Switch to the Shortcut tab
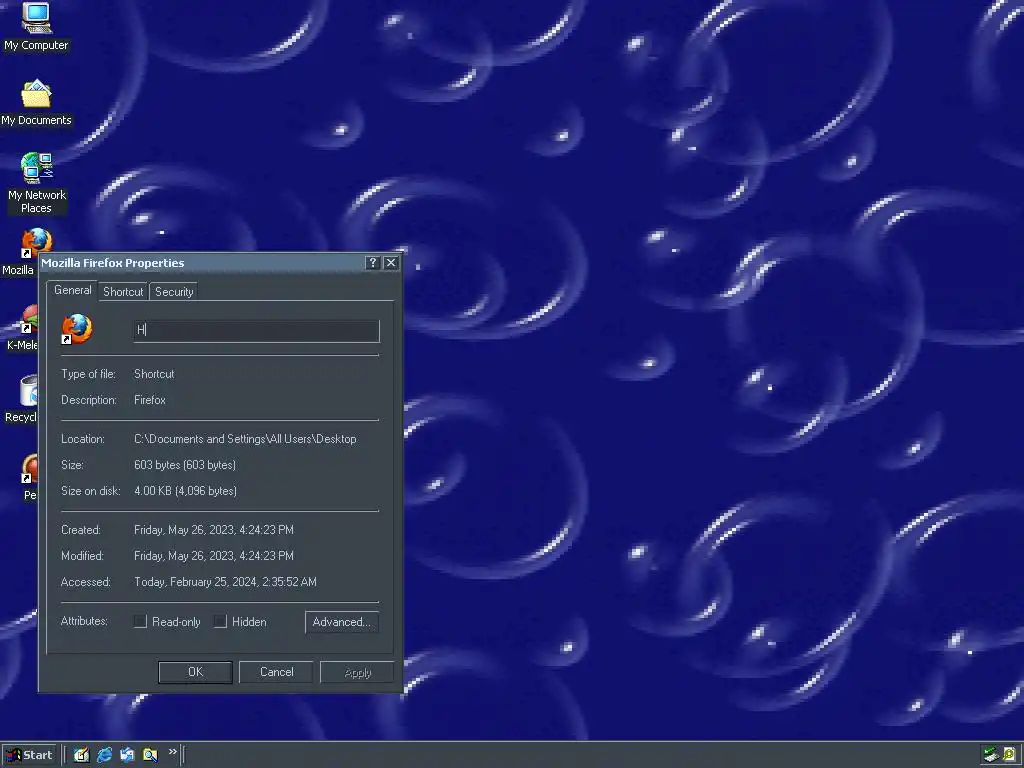The width and height of the screenshot is (1024, 768). (x=123, y=292)
